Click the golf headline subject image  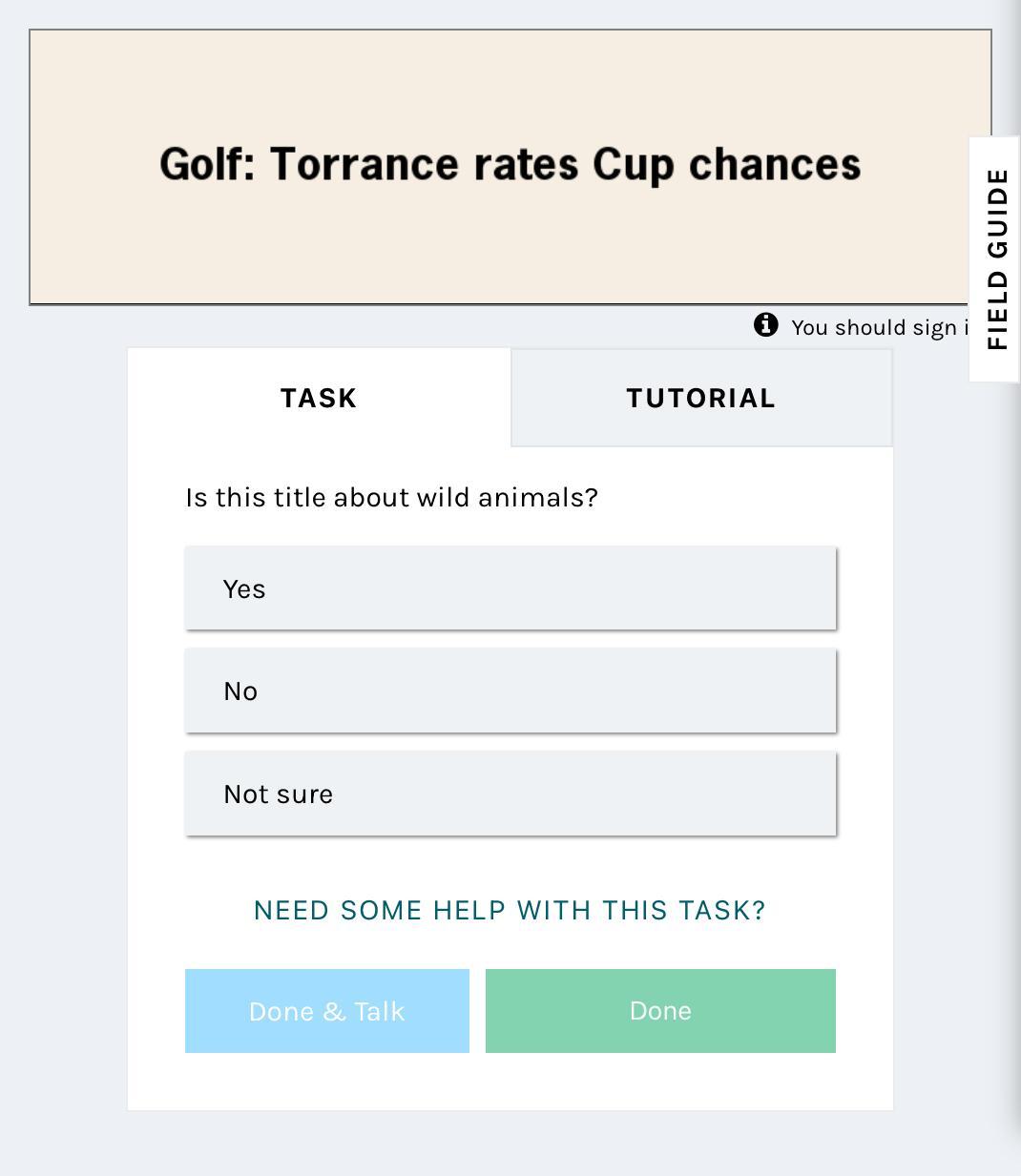point(510,167)
